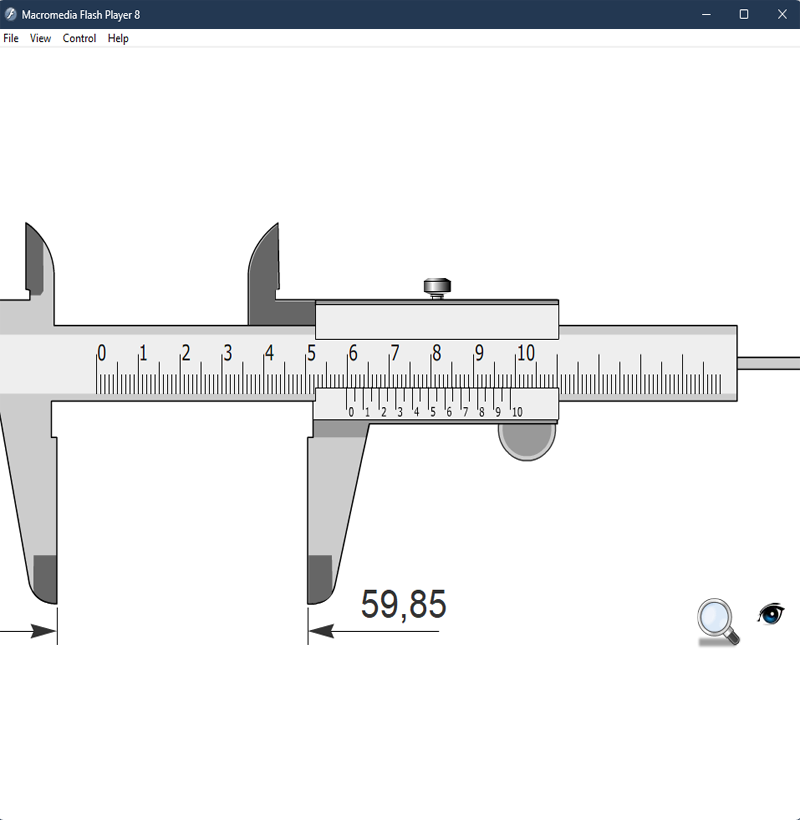Screen dimensions: 800x820
Task: Click the magnifying glass zoom icon
Action: coord(716,619)
